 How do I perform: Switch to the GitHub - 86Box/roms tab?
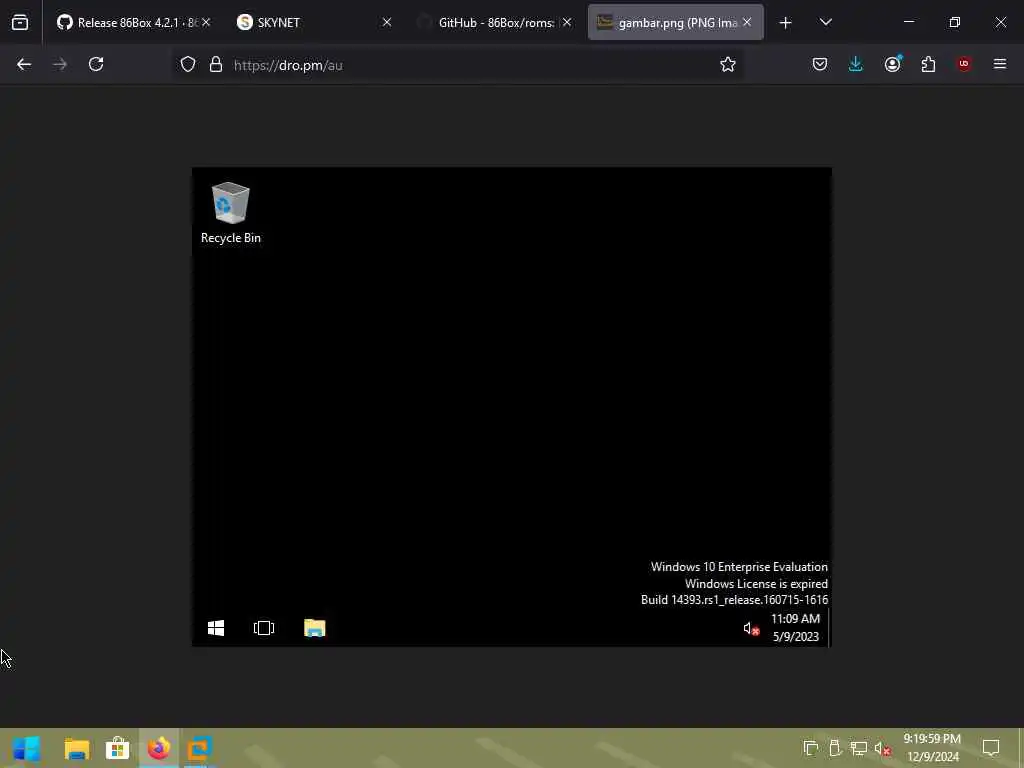pos(494,22)
